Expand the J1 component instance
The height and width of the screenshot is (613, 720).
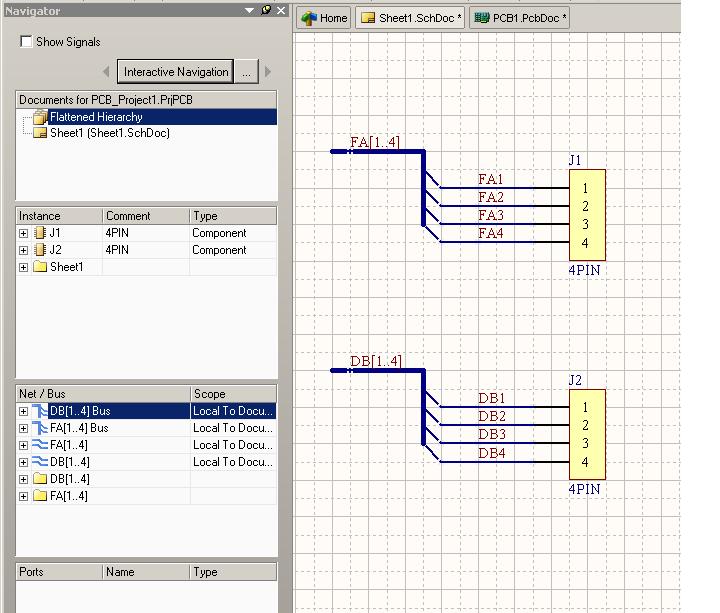point(24,234)
